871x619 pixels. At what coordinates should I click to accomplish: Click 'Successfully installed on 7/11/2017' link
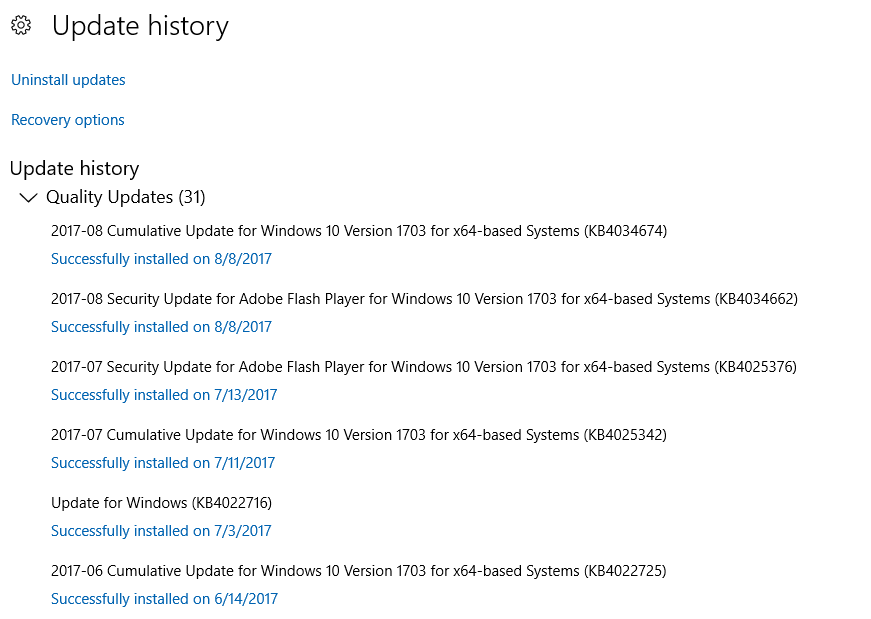tap(163, 463)
